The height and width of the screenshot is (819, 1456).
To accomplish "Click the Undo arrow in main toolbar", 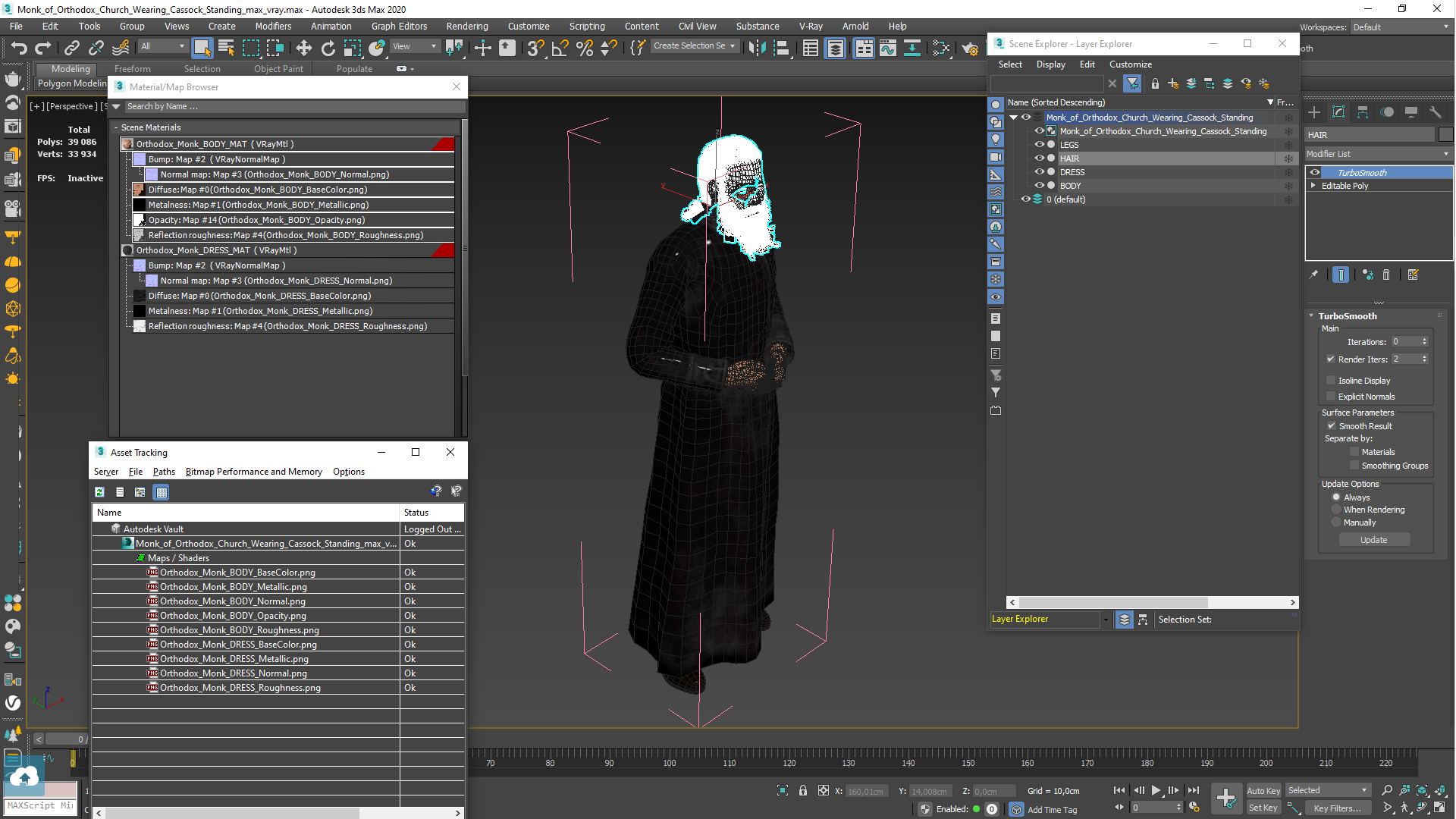I will point(19,48).
